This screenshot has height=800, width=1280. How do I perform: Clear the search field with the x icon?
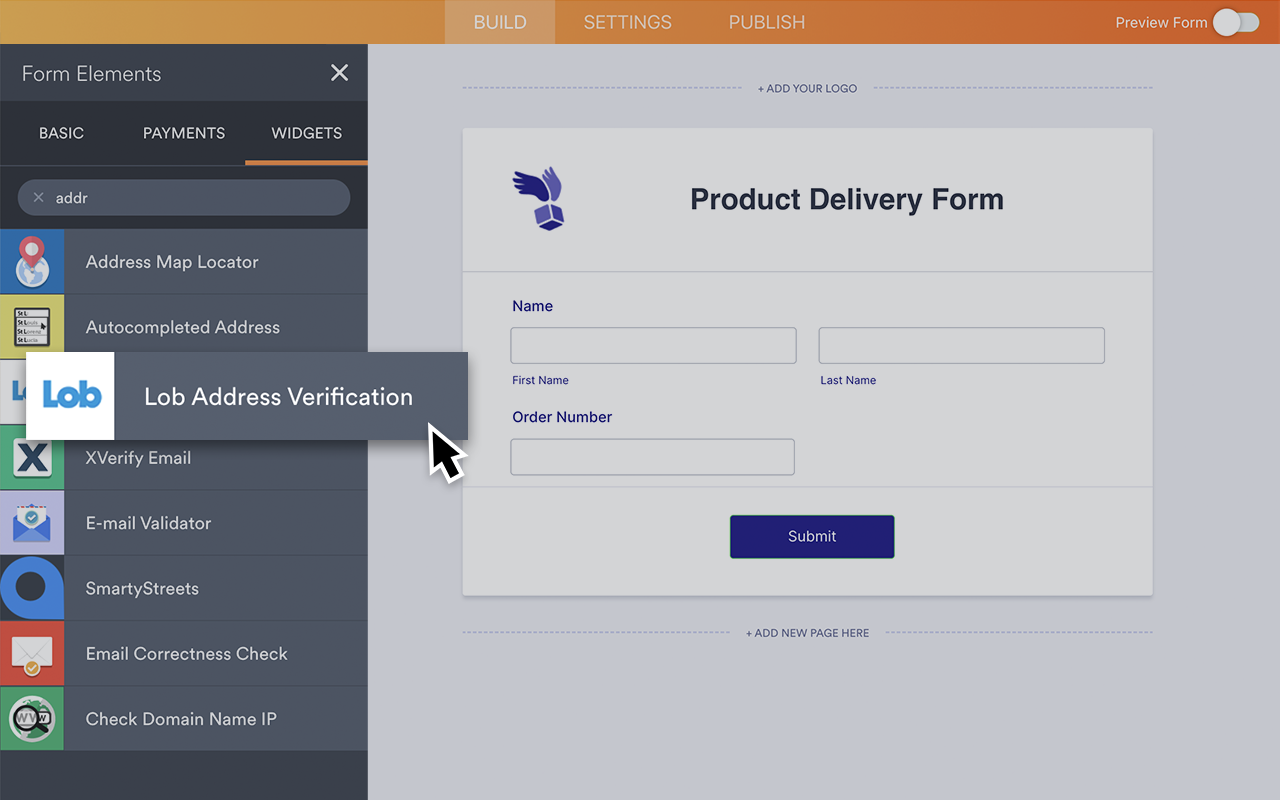pos(37,197)
